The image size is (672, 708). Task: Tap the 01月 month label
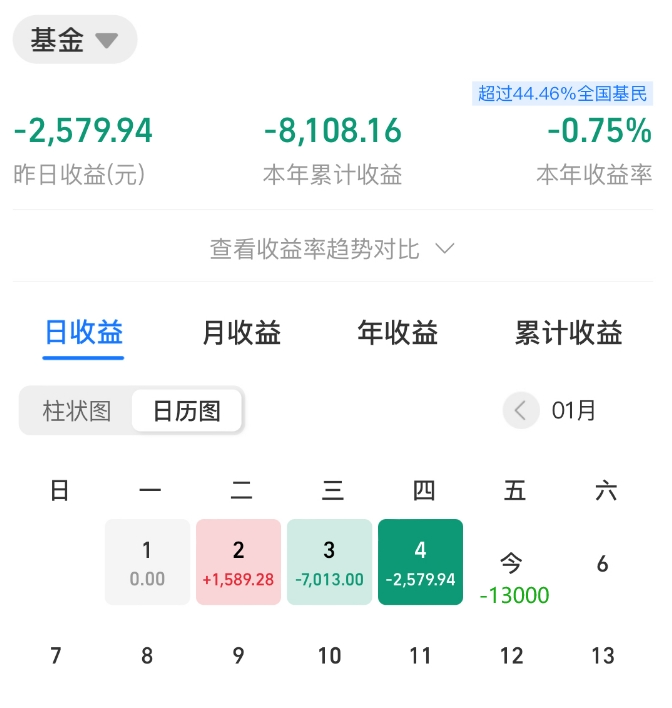click(573, 410)
